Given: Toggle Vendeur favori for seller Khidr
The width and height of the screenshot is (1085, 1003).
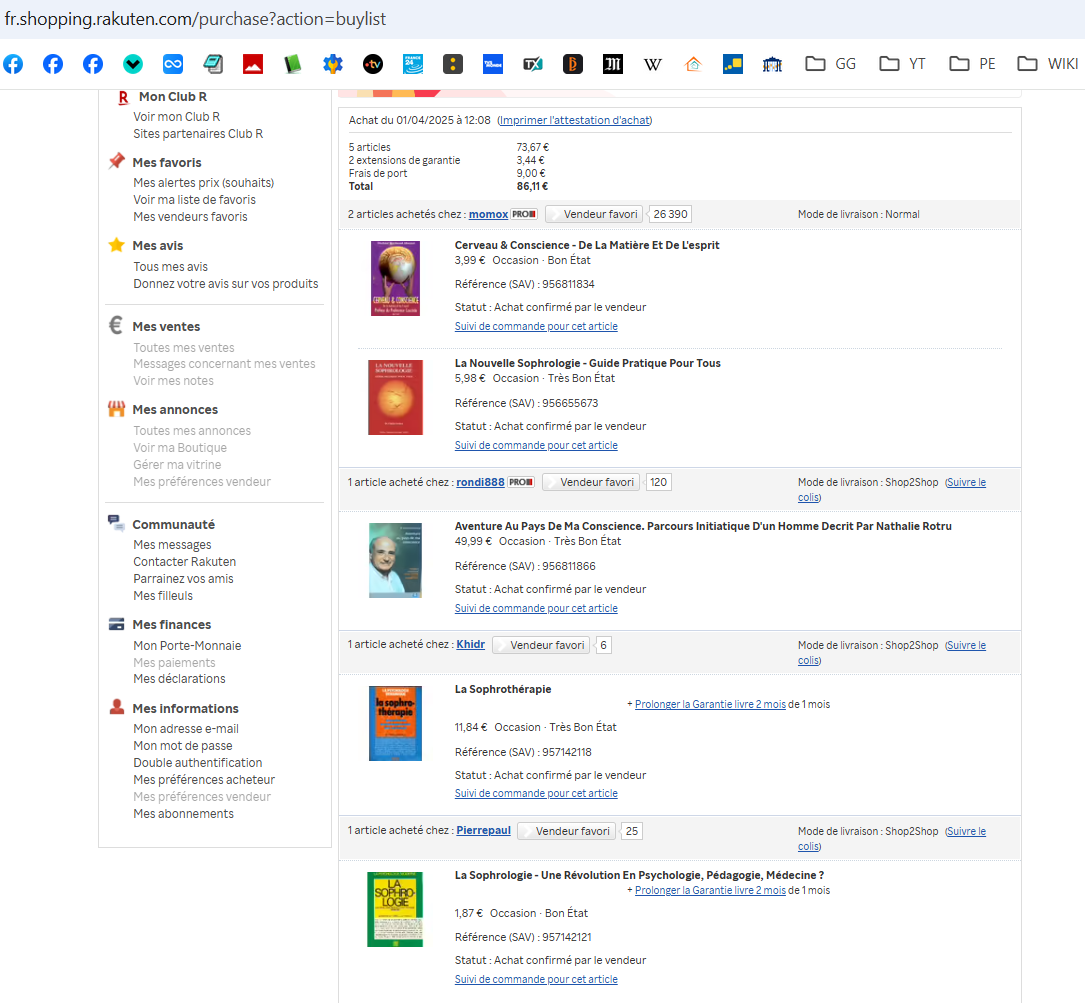Looking at the screenshot, I should click(x=540, y=645).
